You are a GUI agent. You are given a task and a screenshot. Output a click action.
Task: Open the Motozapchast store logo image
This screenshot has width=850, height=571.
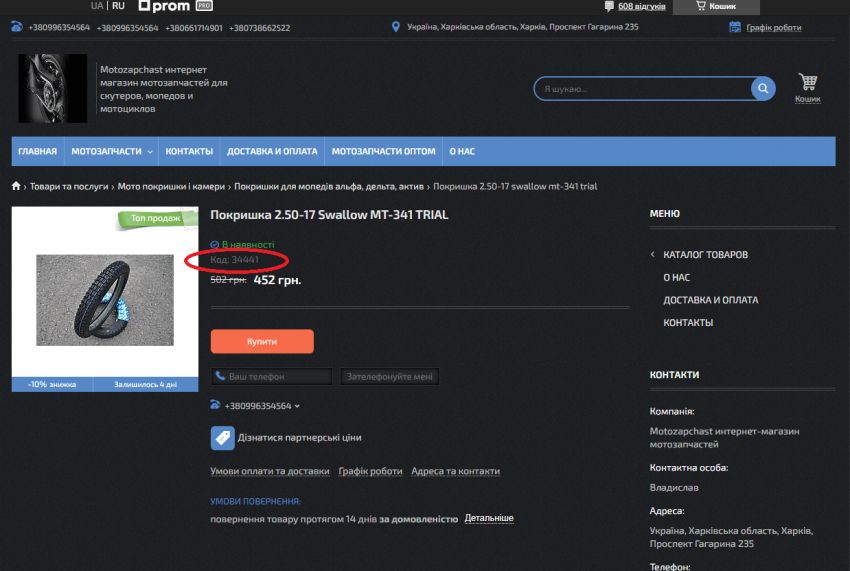[52, 88]
